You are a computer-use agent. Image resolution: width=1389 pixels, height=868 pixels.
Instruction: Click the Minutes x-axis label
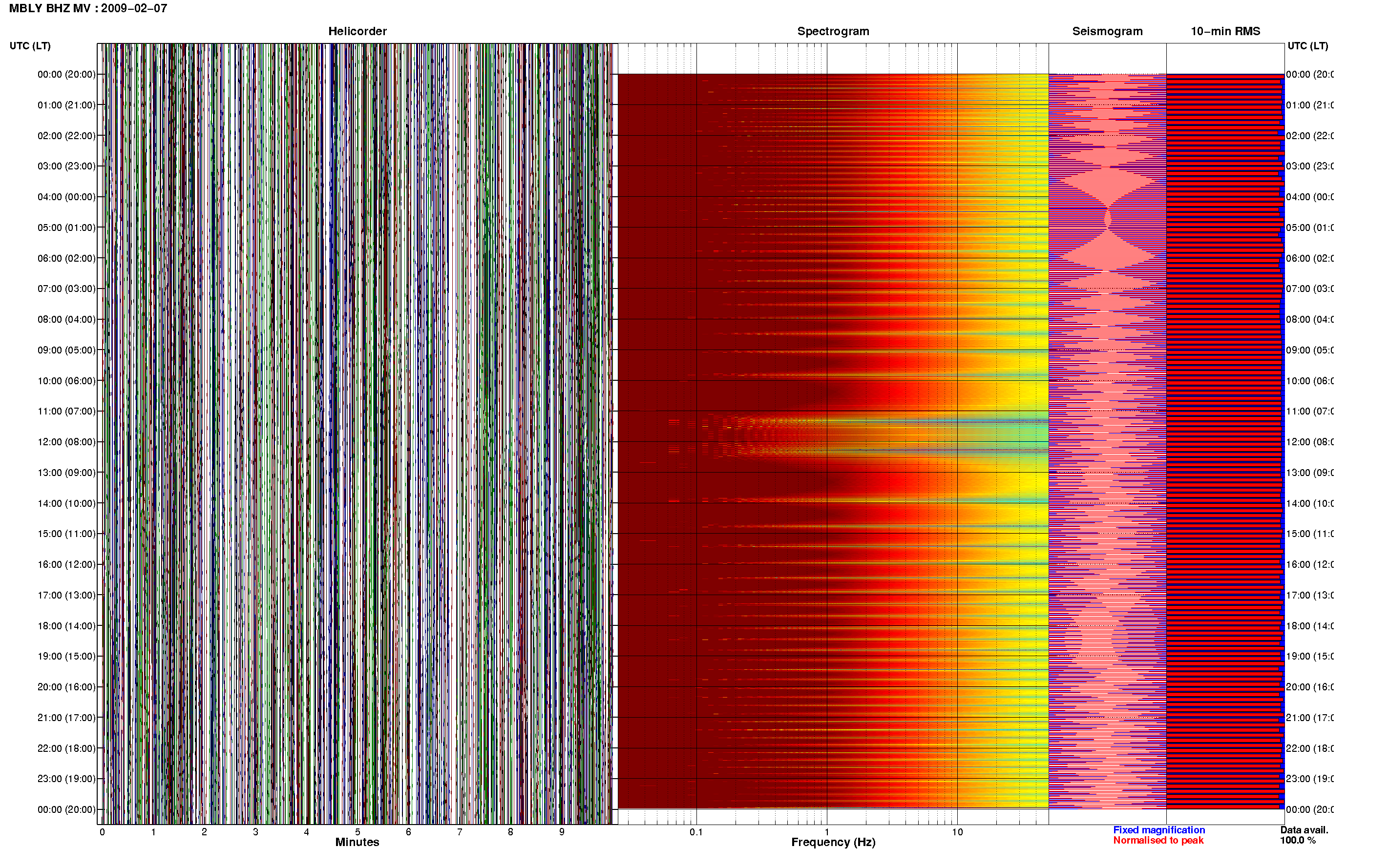click(x=357, y=842)
